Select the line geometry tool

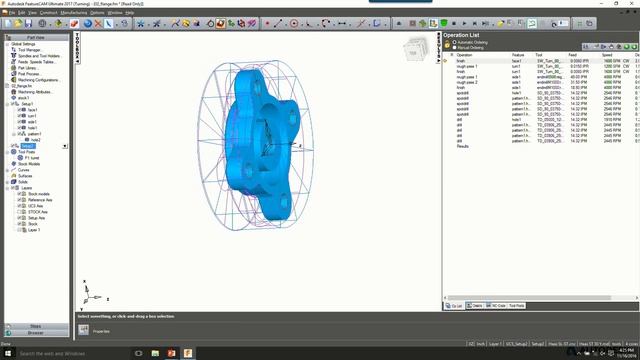point(278,24)
